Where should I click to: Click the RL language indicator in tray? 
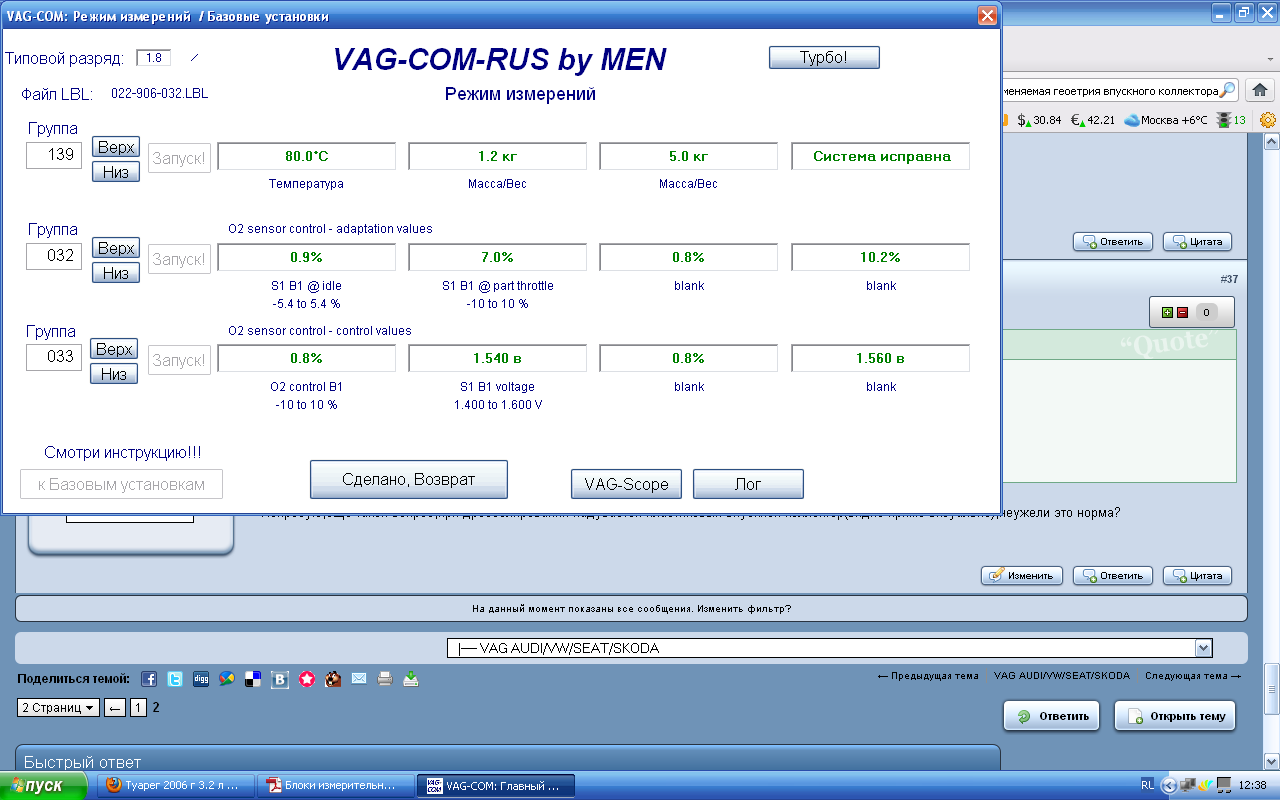pos(1147,786)
